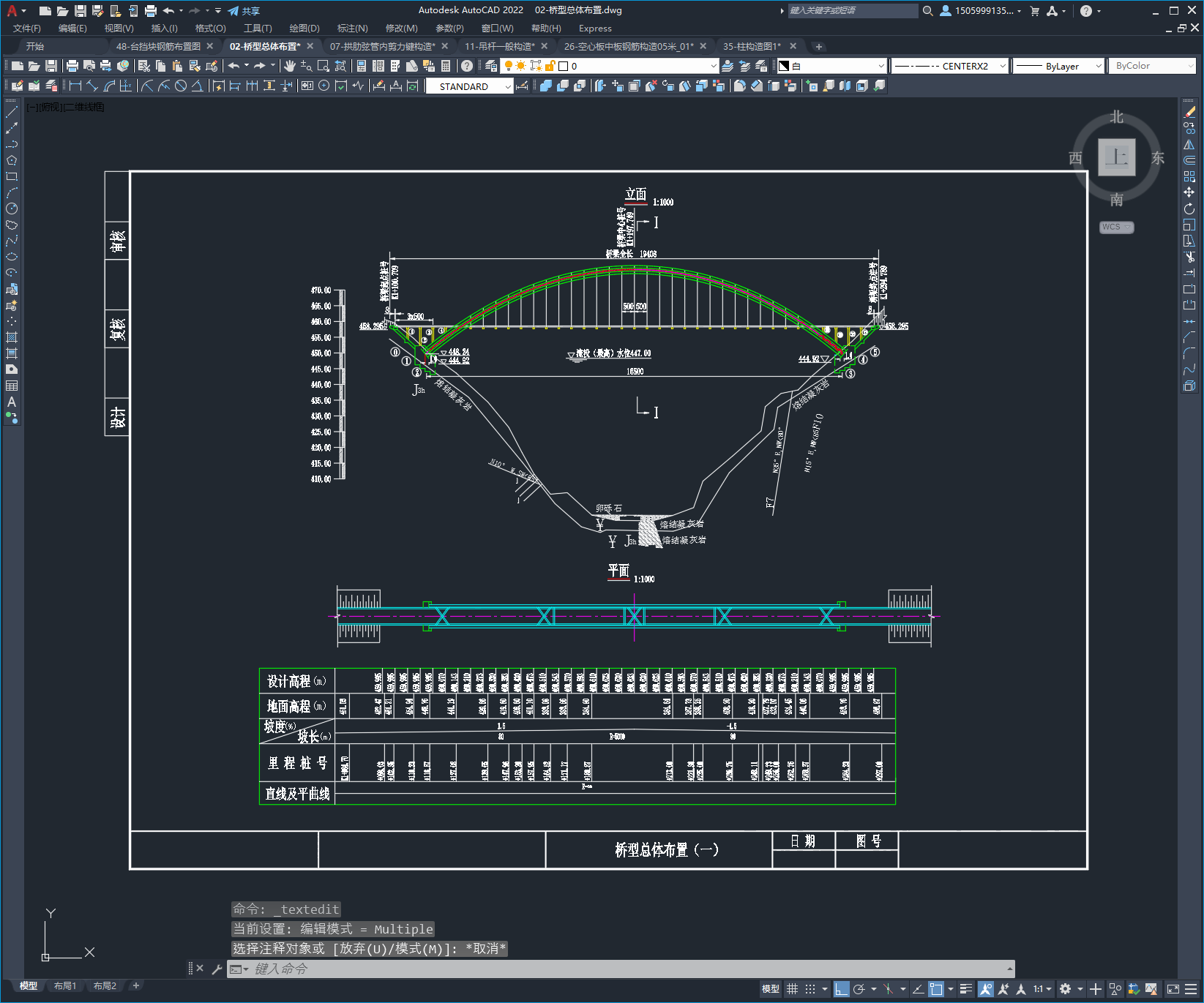Switch to the 48-台挡块钢筋布置图 tab
This screenshot has height=1003, width=1204.
(x=158, y=46)
